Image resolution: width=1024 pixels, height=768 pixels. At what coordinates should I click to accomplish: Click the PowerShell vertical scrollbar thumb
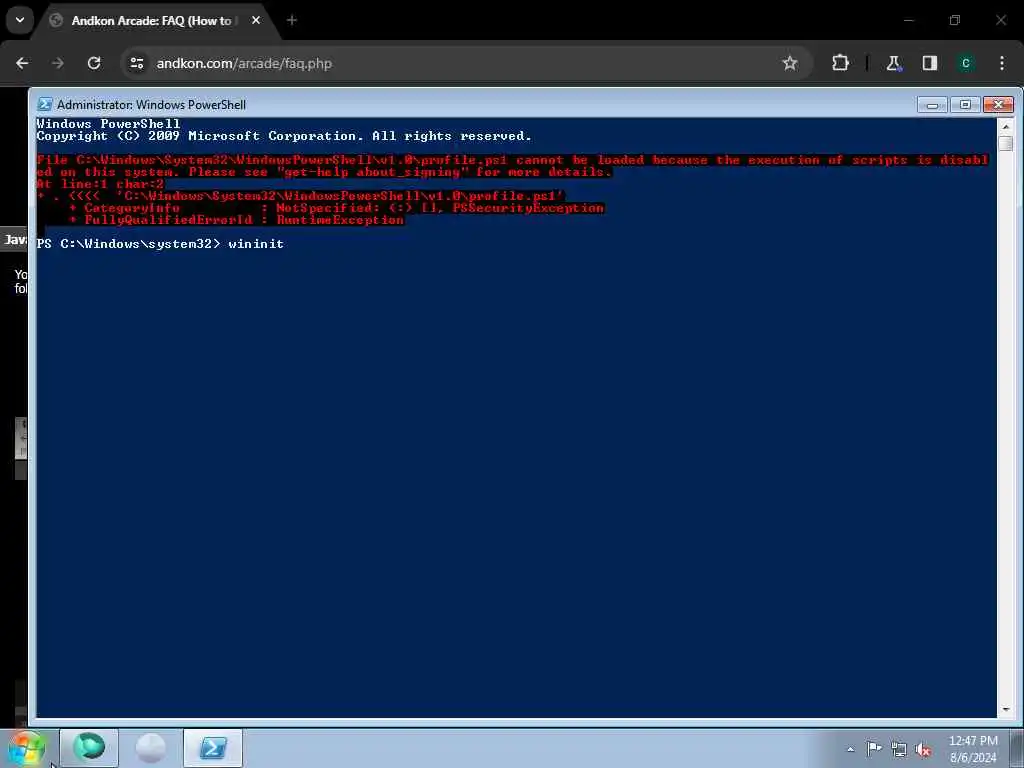pyautogui.click(x=1006, y=142)
